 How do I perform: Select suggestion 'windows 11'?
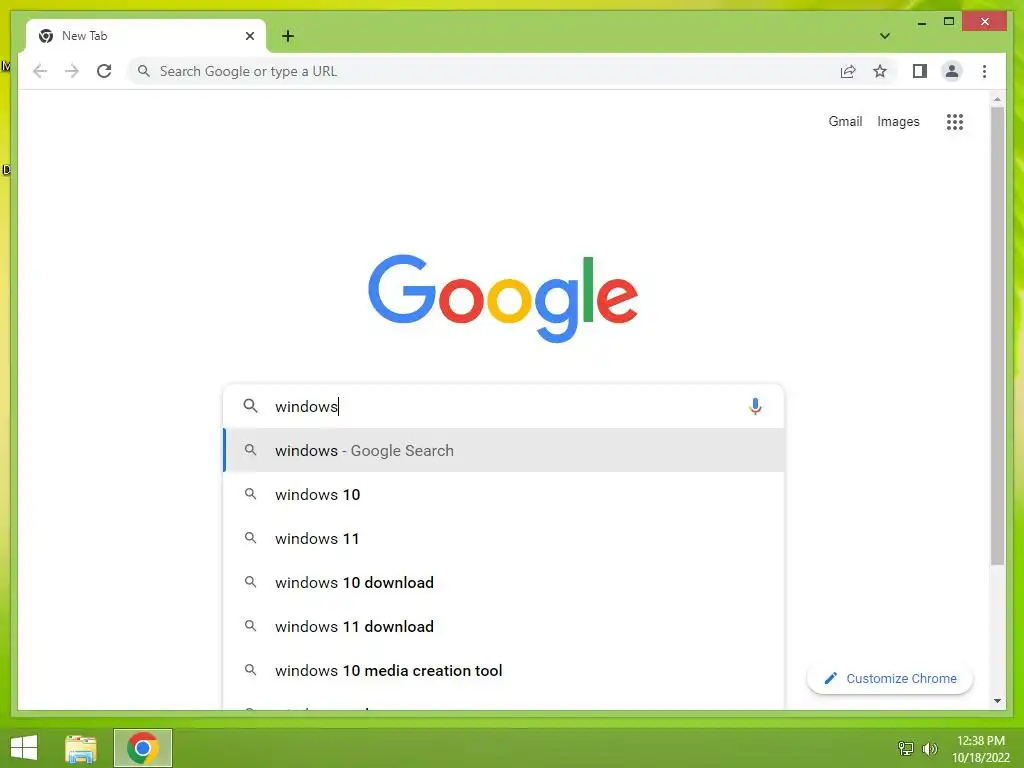(x=504, y=538)
